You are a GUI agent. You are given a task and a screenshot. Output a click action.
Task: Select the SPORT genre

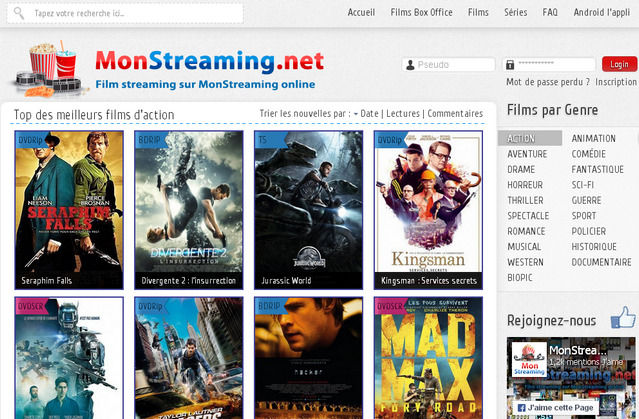coord(584,216)
